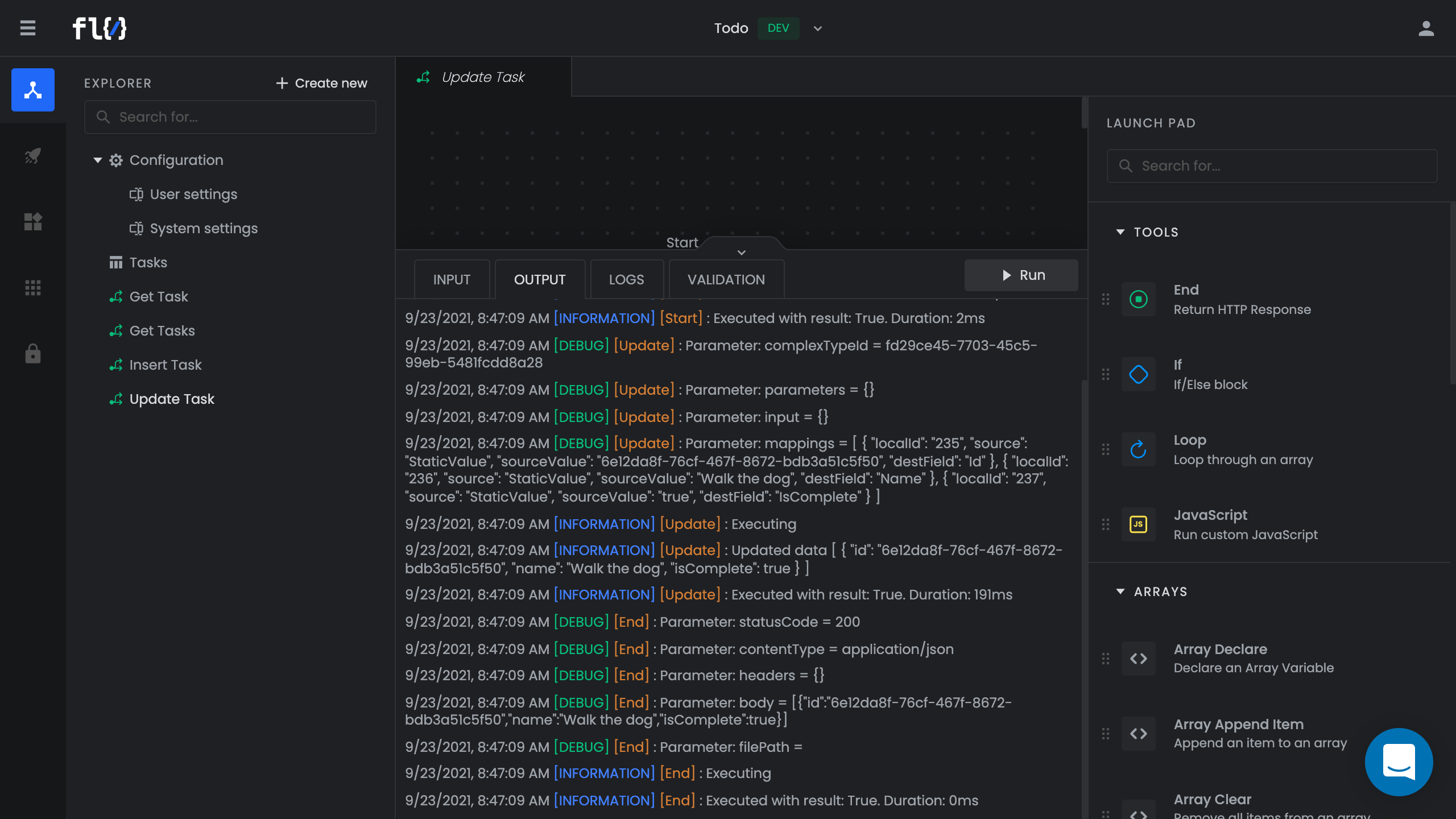Grab the drag handle beside If

1106,374
